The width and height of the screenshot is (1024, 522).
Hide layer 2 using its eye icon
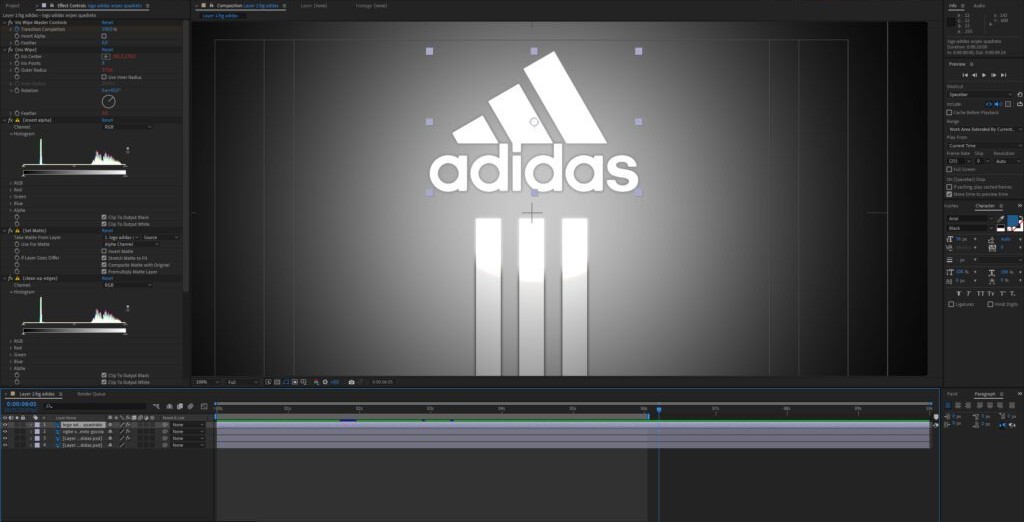5,432
